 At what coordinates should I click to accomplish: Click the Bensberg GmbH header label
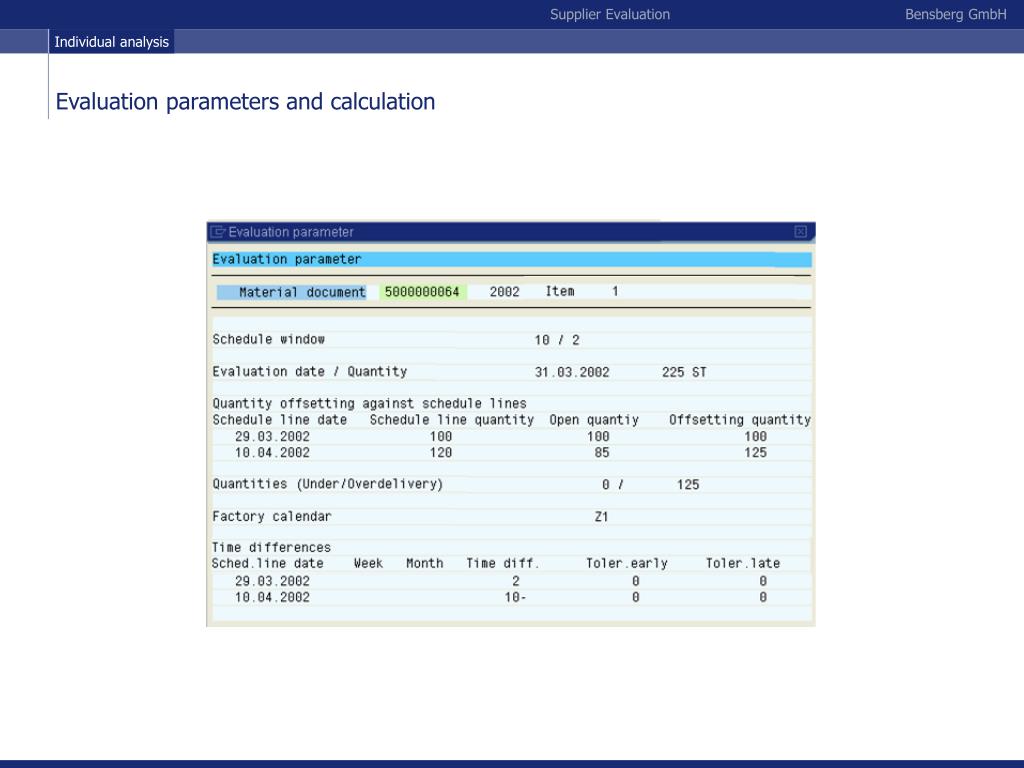pos(955,14)
